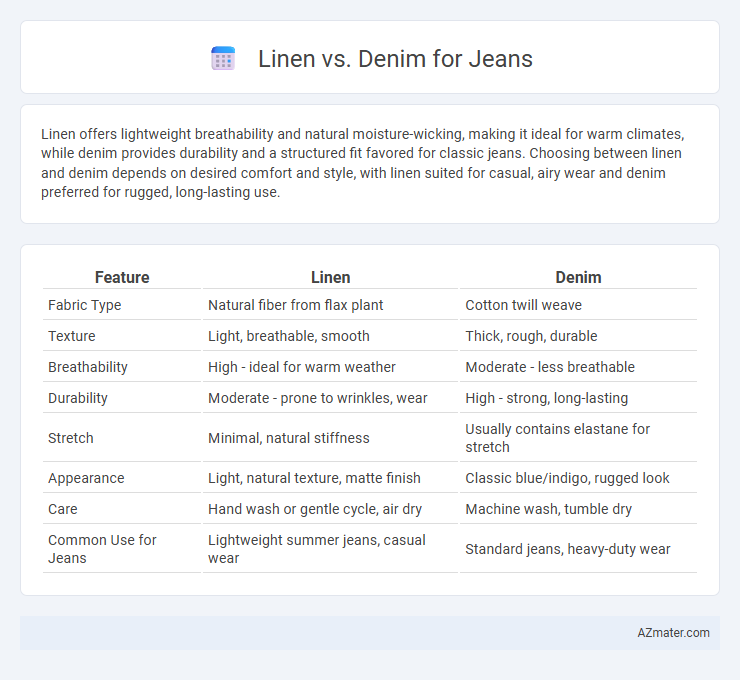
Task: Select the 'Fabric Type' row label
Action: pyautogui.click(x=84, y=305)
